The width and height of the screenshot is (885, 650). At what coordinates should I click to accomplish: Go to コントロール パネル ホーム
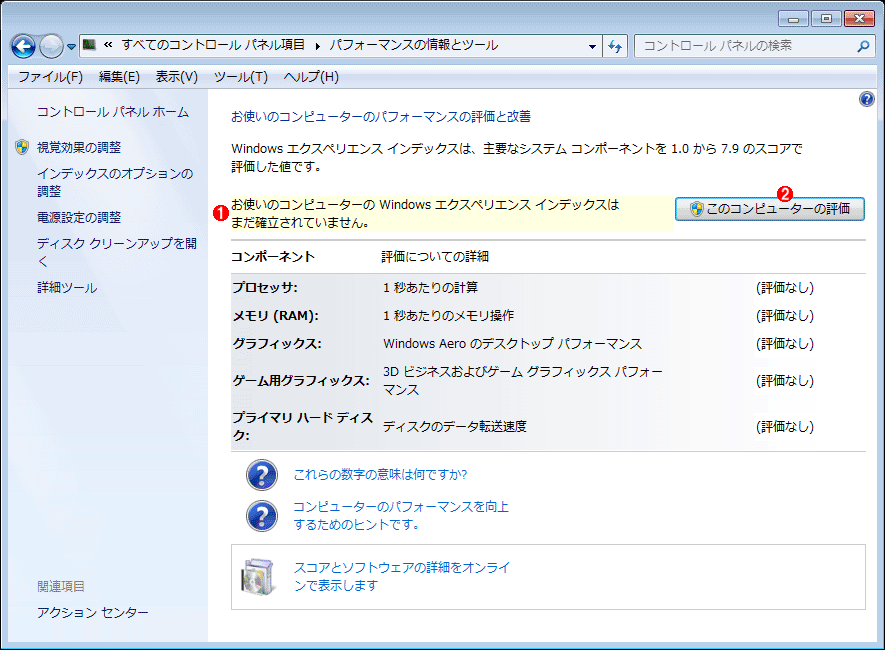tap(113, 112)
